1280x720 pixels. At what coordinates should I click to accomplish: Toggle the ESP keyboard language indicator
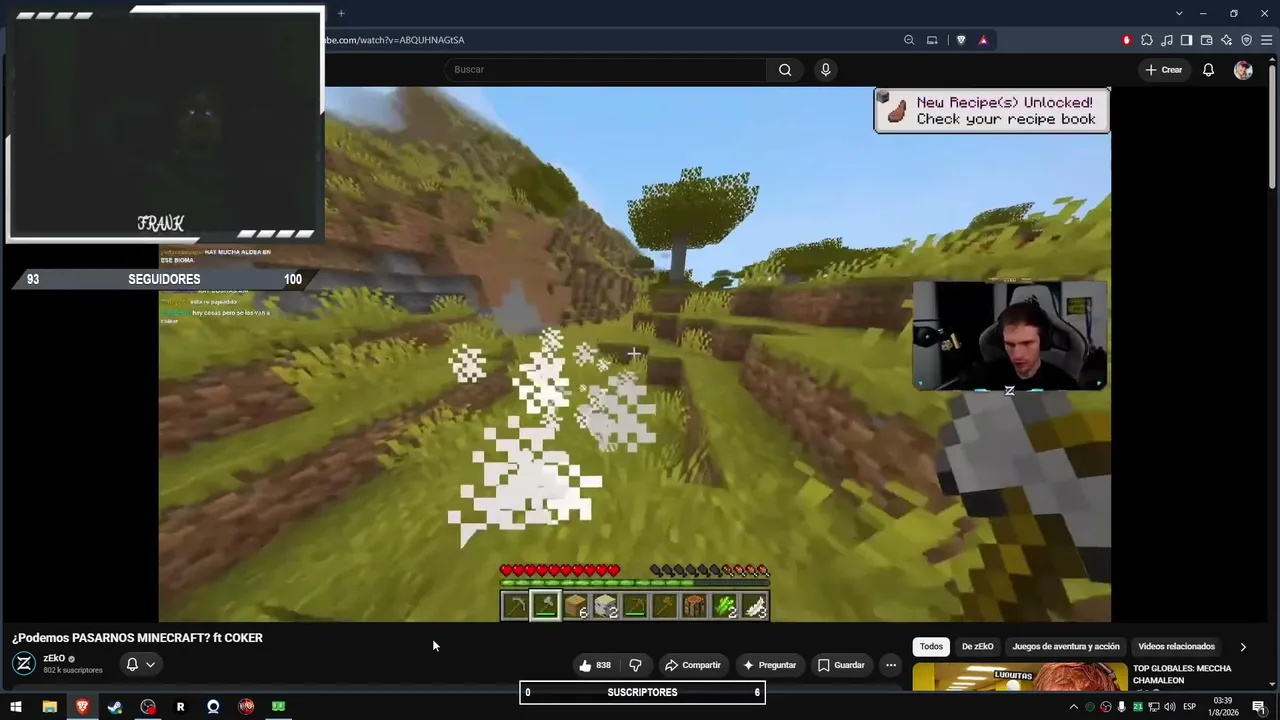pyautogui.click(x=1189, y=707)
